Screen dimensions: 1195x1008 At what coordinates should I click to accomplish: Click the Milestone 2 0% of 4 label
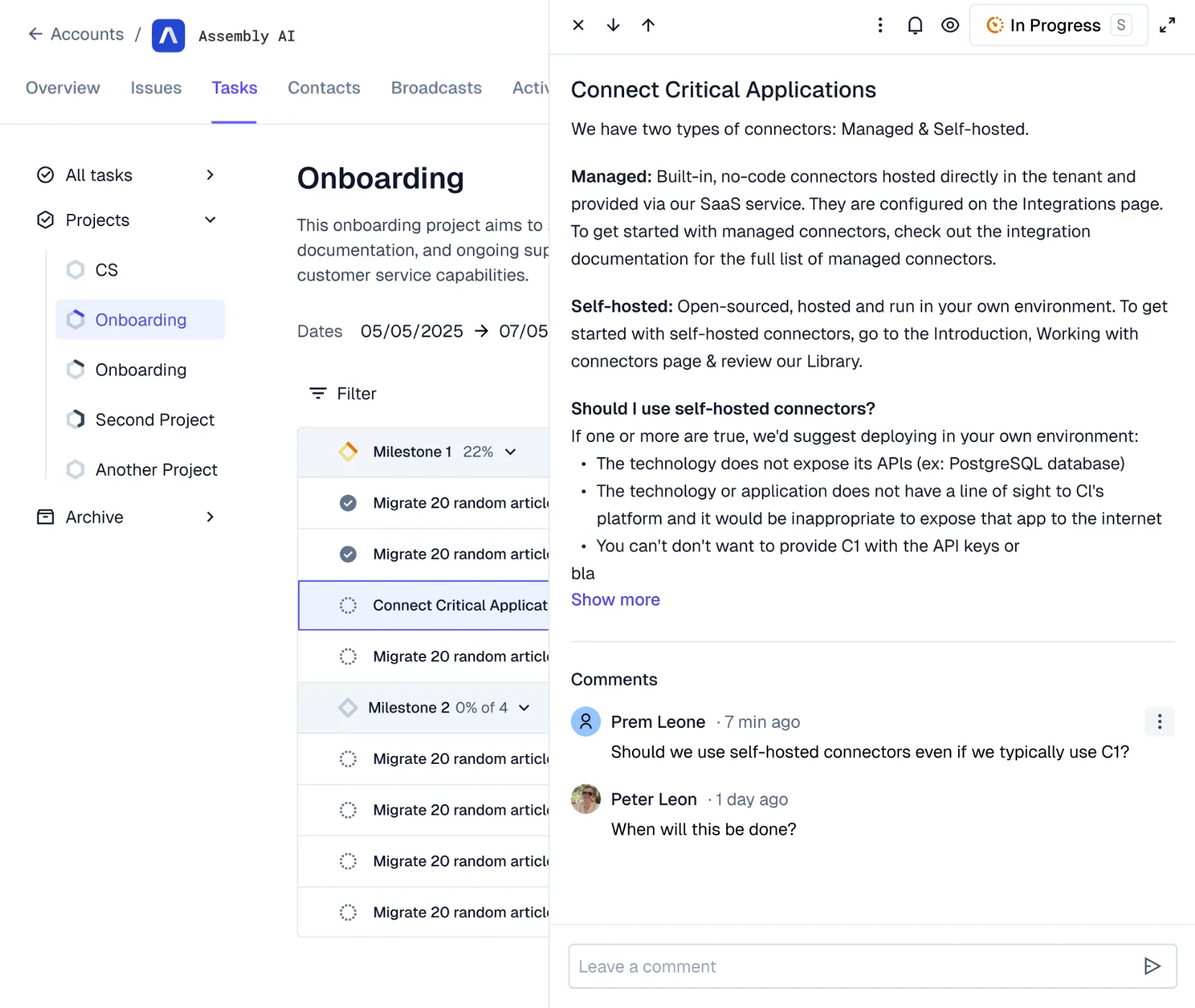[482, 708]
